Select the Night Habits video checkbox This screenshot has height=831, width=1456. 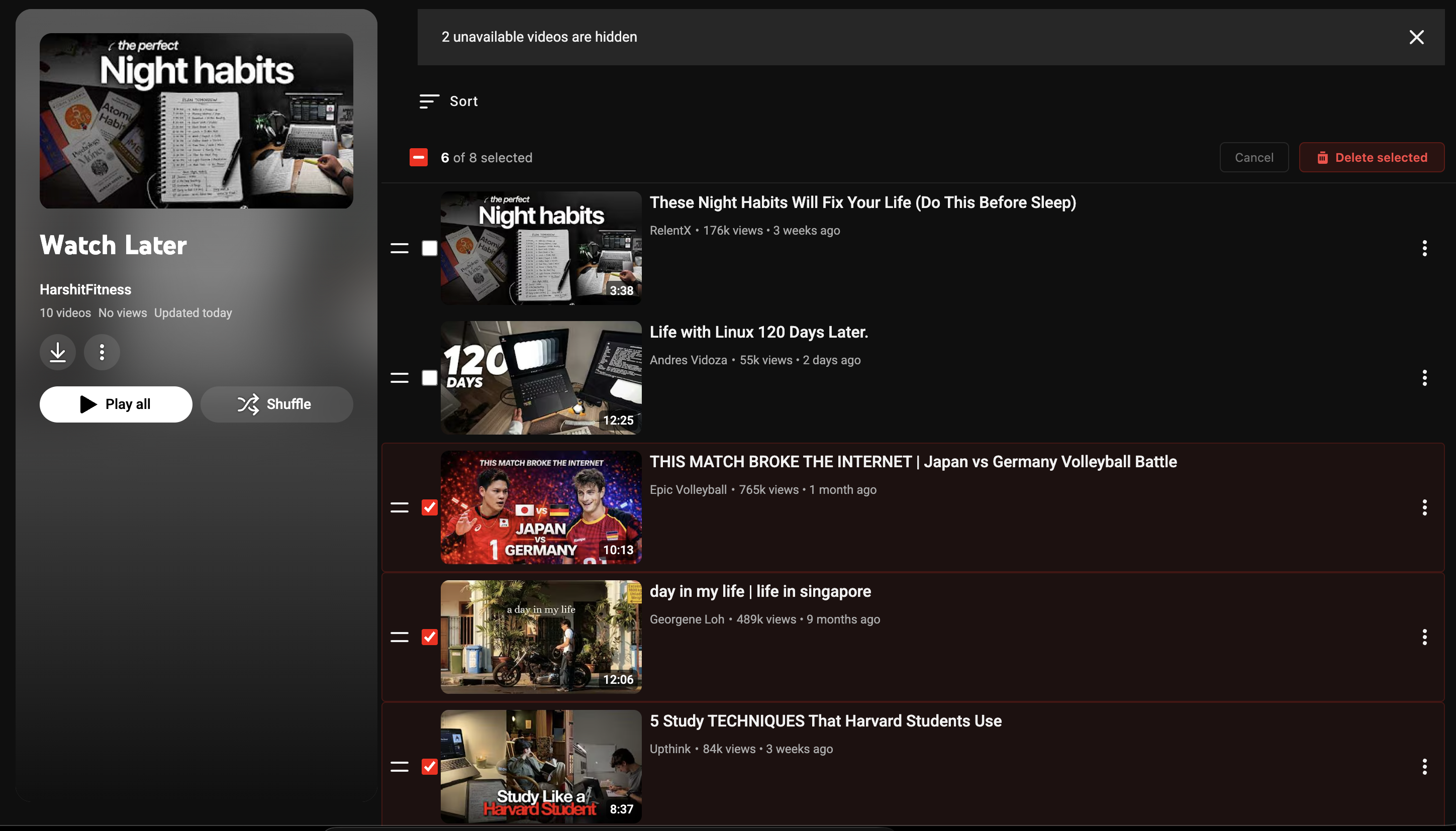pyautogui.click(x=429, y=248)
